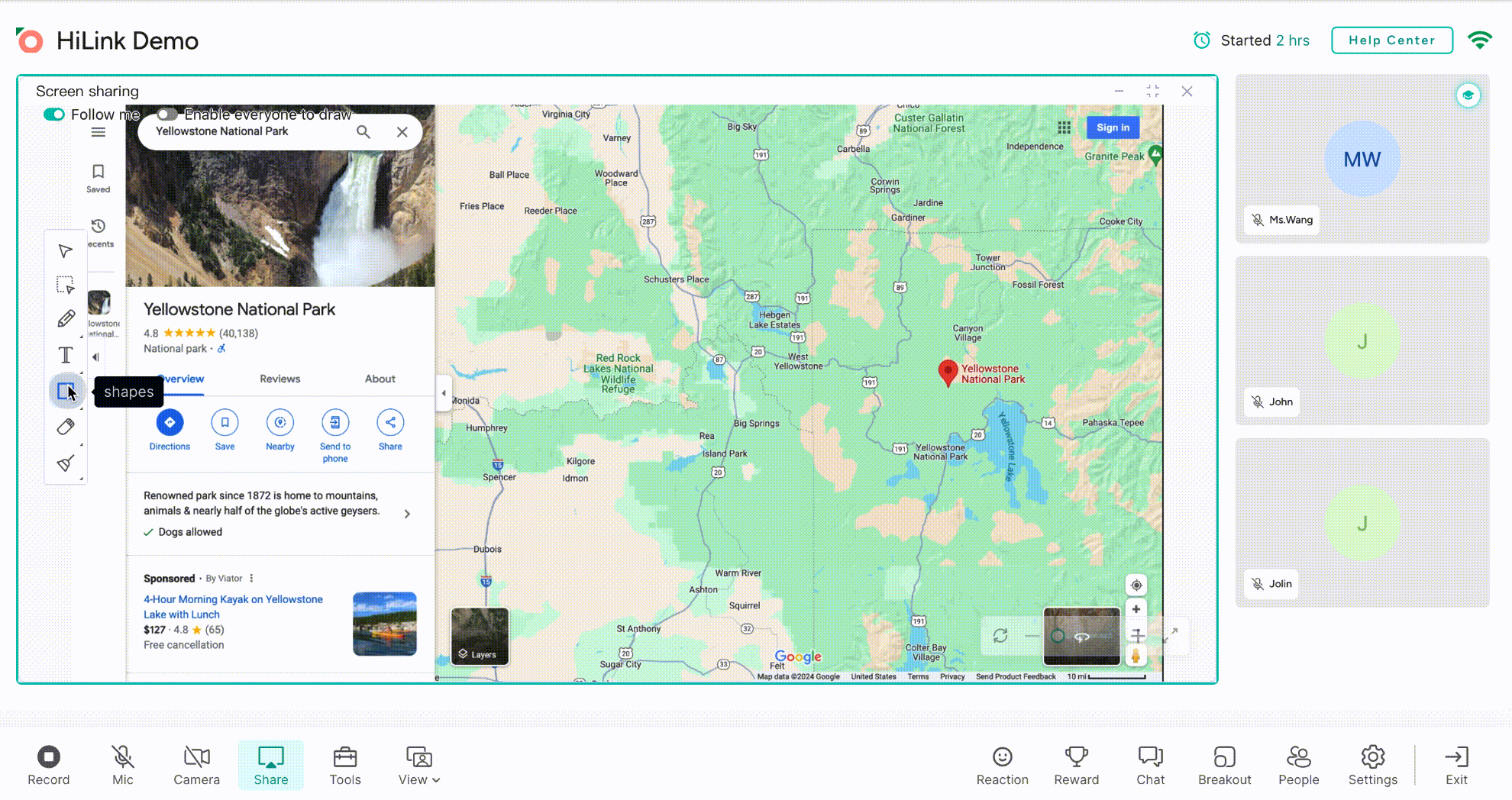The width and height of the screenshot is (1512, 800).
Task: Open the Tools briefcase
Action: (345, 766)
